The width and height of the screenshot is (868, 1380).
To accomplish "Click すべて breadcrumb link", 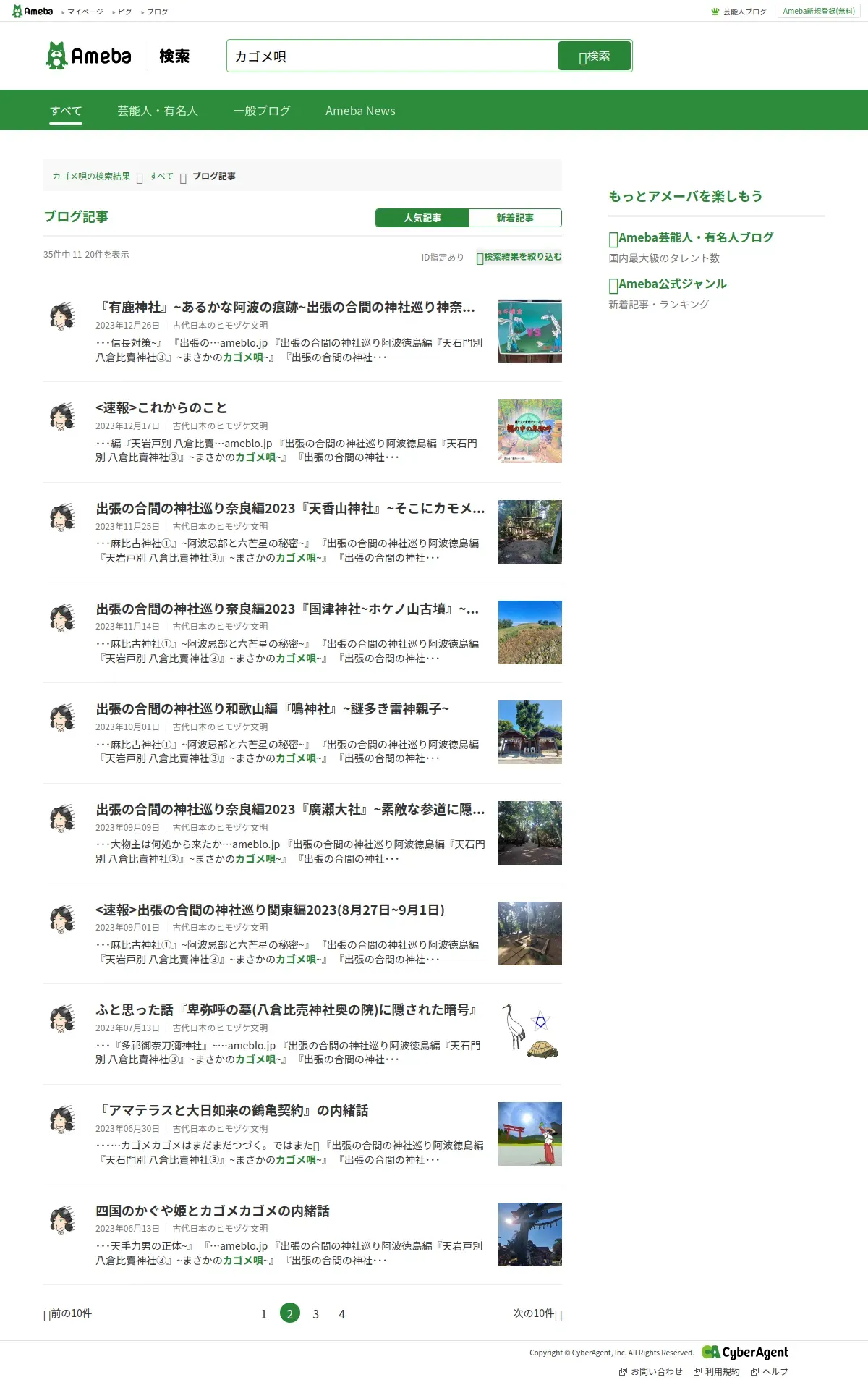I will tap(161, 176).
